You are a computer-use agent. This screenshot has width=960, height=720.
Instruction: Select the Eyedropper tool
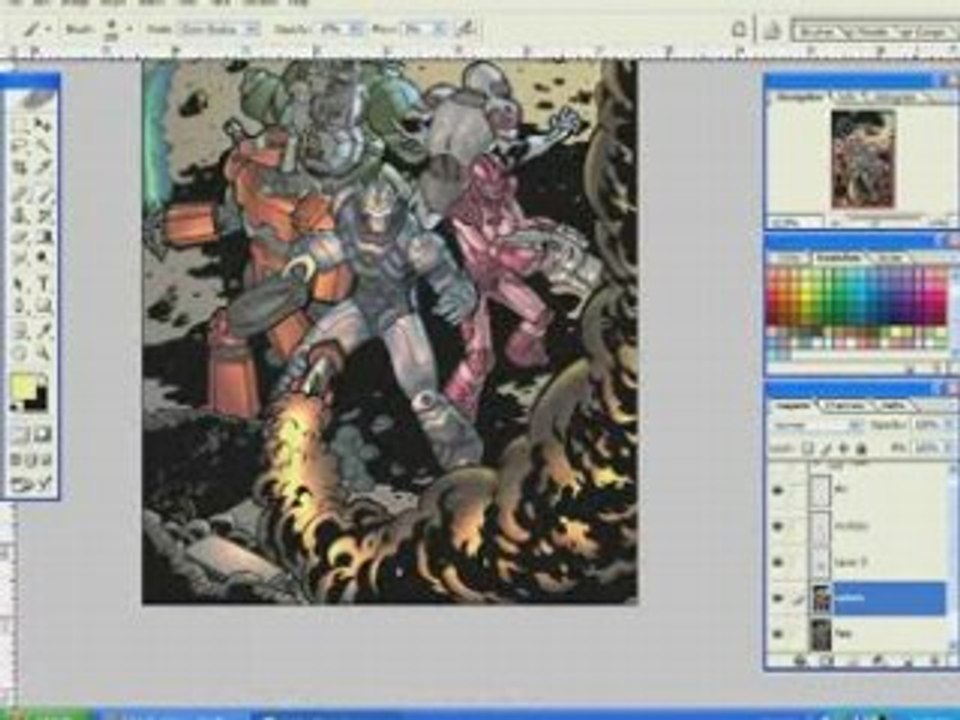coord(43,332)
